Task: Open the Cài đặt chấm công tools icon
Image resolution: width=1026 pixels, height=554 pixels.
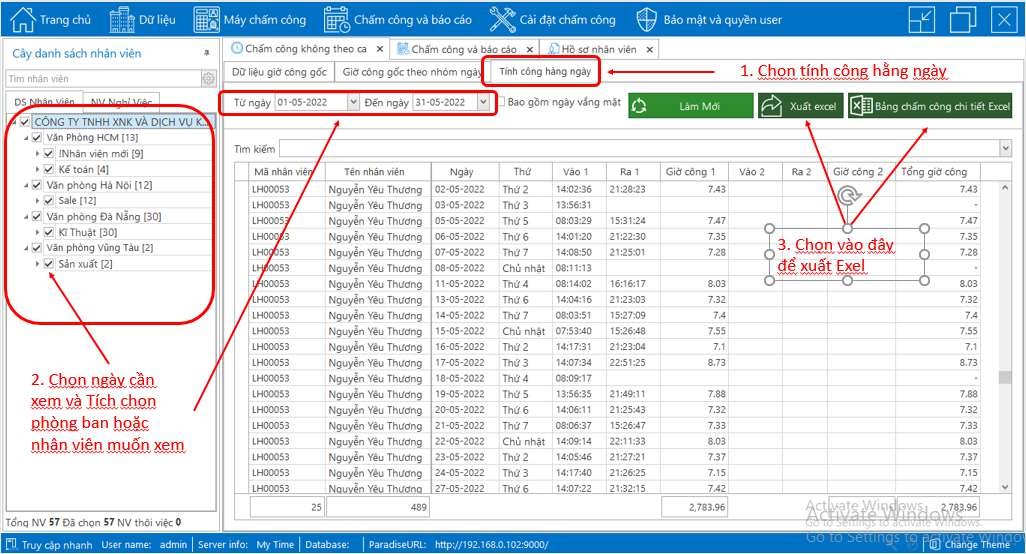Action: [x=502, y=19]
